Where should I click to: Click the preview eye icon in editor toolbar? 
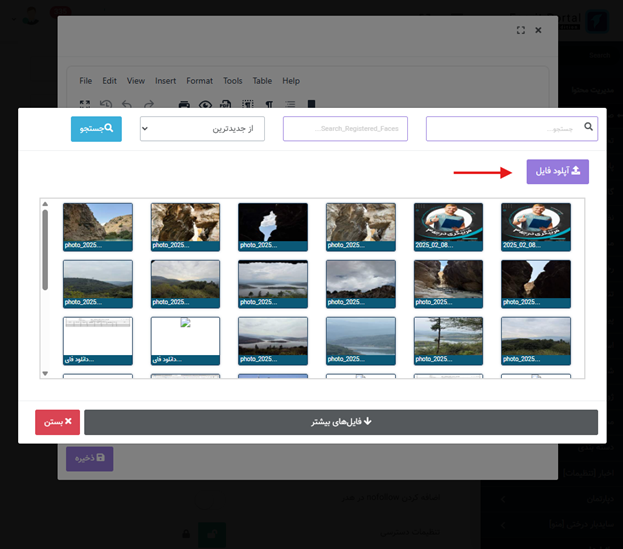[x=205, y=103]
